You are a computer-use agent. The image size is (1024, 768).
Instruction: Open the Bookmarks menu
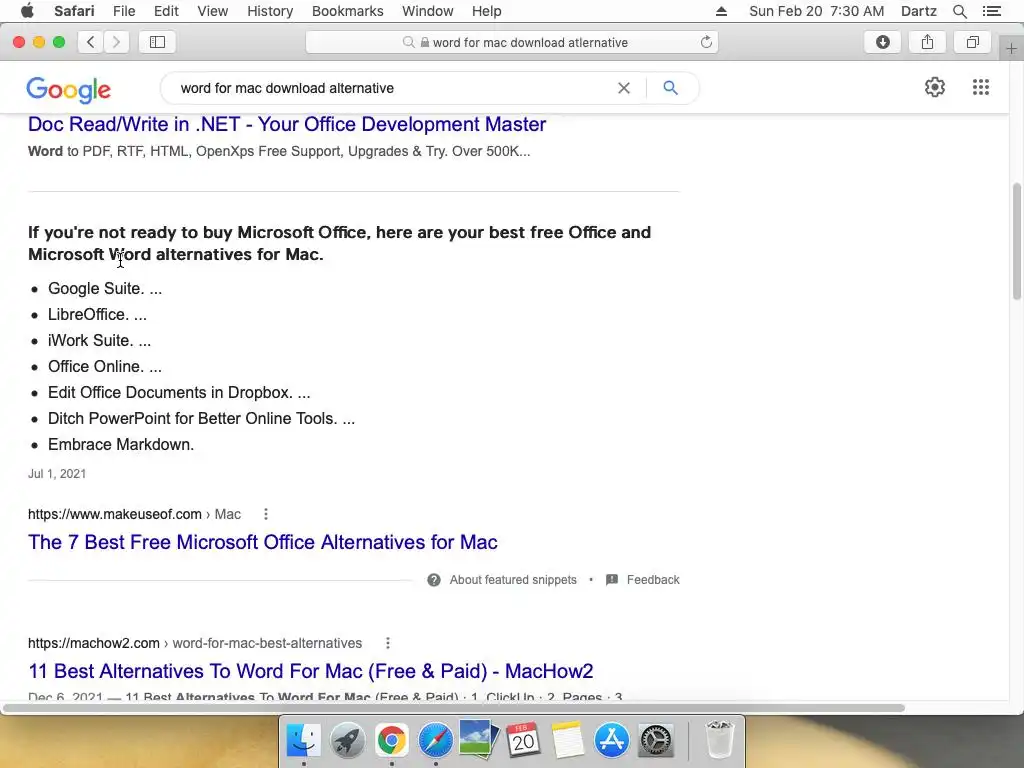click(347, 11)
